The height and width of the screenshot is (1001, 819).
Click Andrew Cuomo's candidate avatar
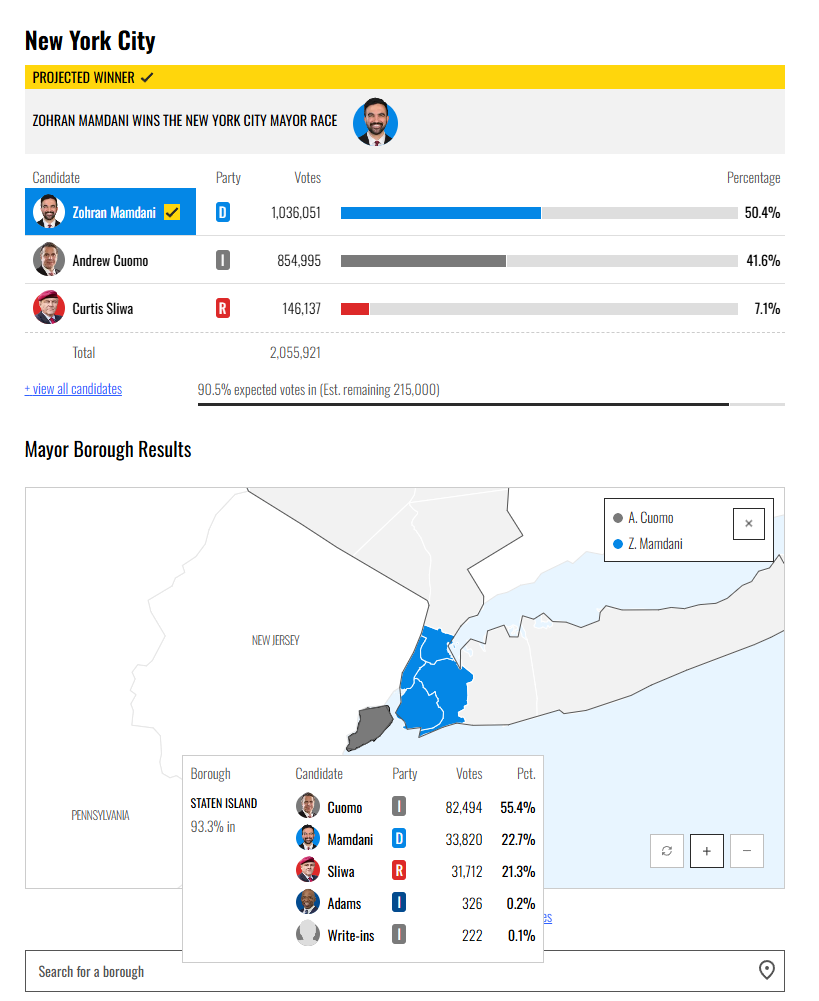[49, 260]
